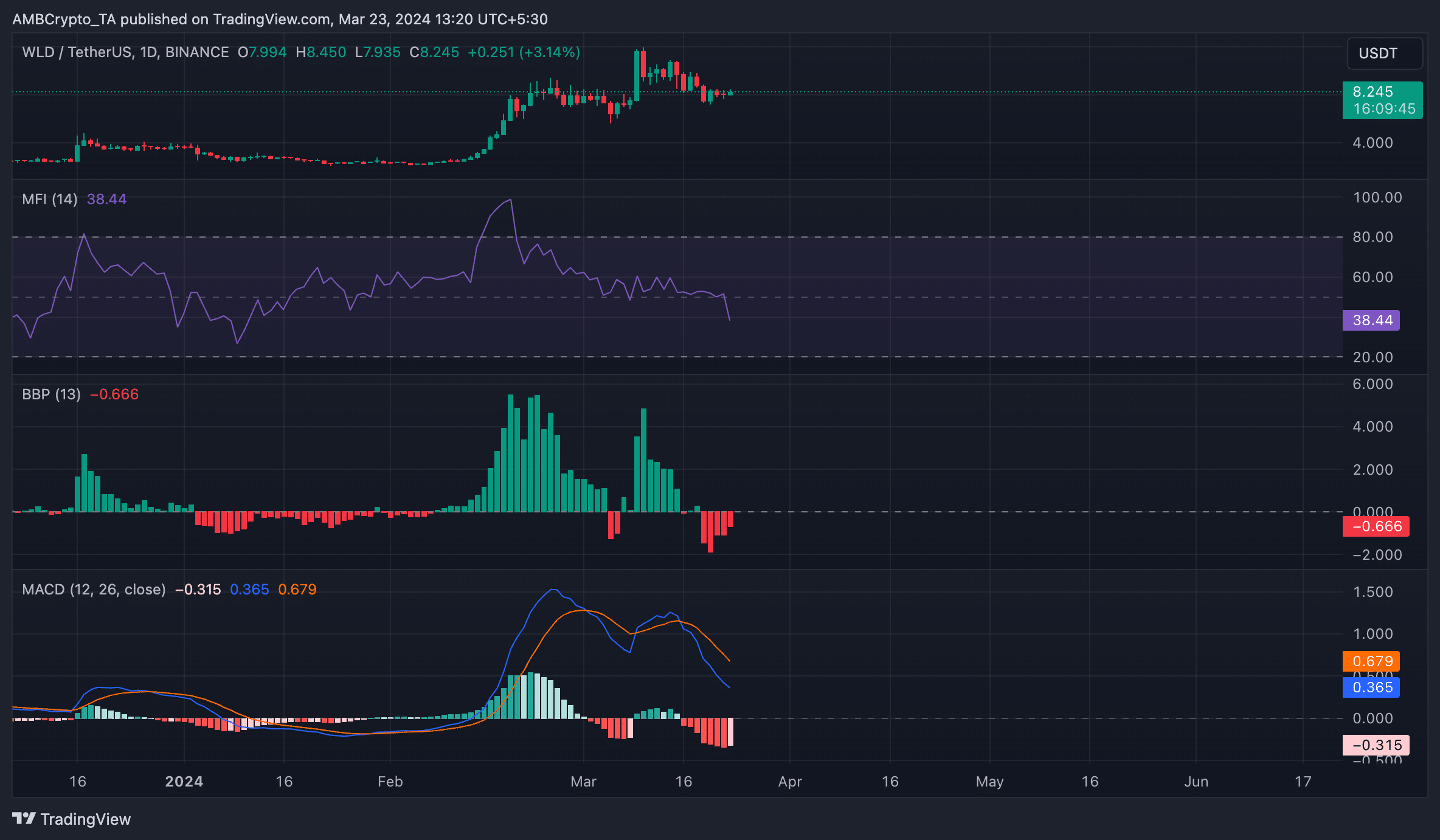Click the 1.500 level on MACD scale
1440x840 pixels.
coord(1373,592)
